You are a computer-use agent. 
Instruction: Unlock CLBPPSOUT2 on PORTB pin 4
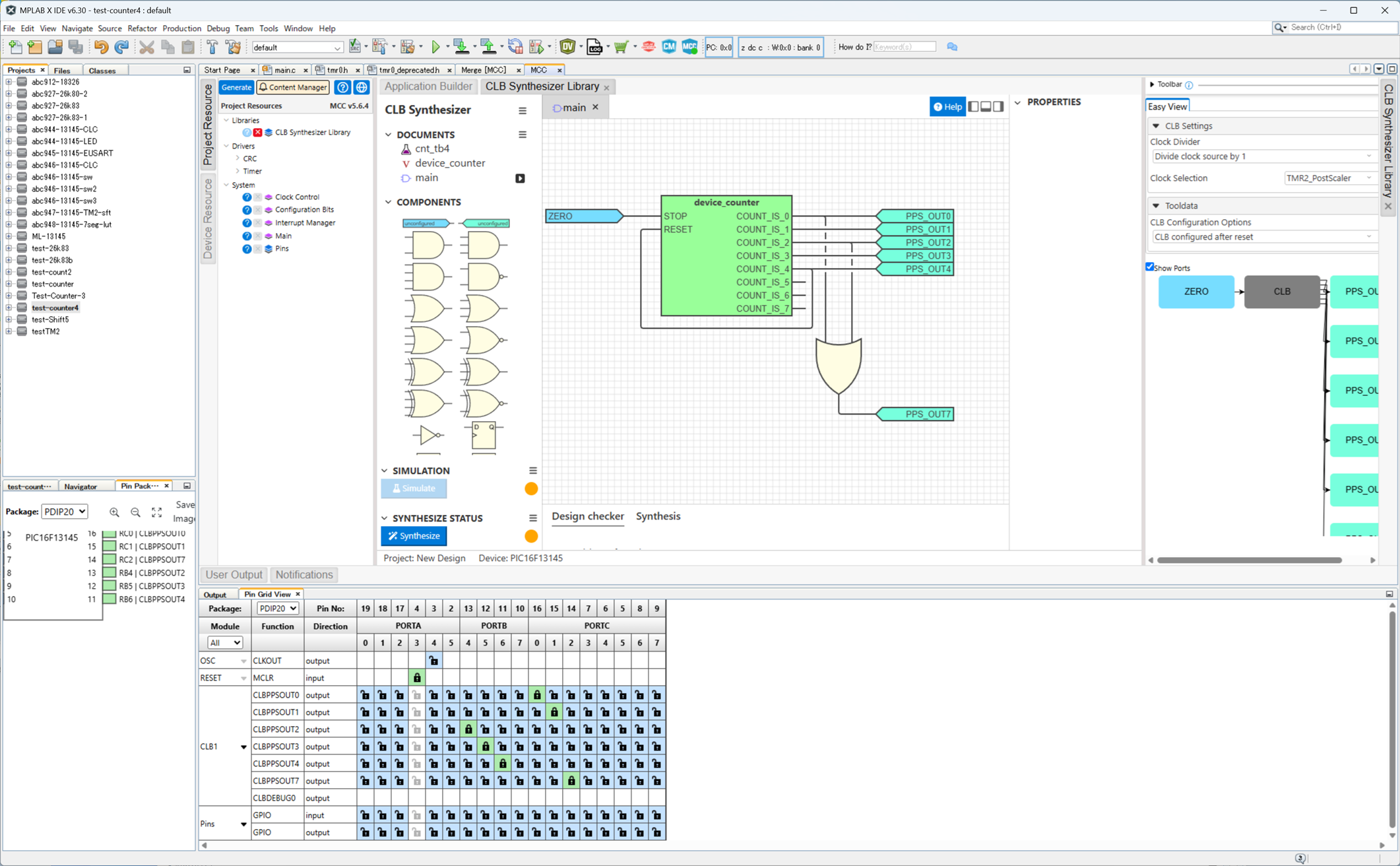(468, 729)
